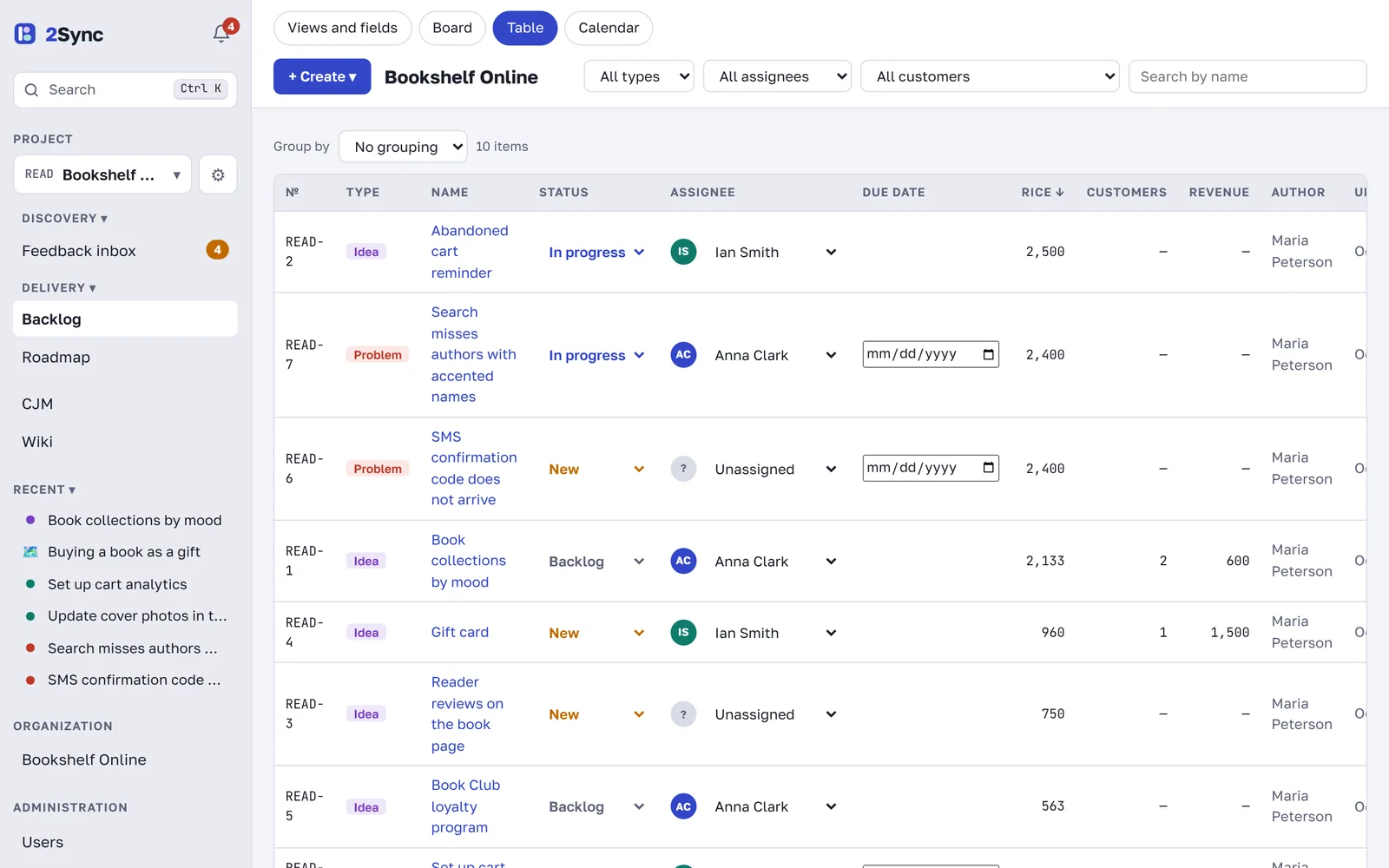Go to Roadmap in sidebar
The image size is (1389, 868).
click(125, 358)
